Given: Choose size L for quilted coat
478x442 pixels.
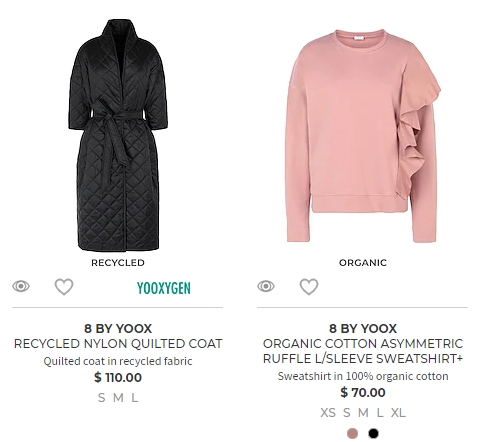Looking at the screenshot, I should [x=134, y=398].
